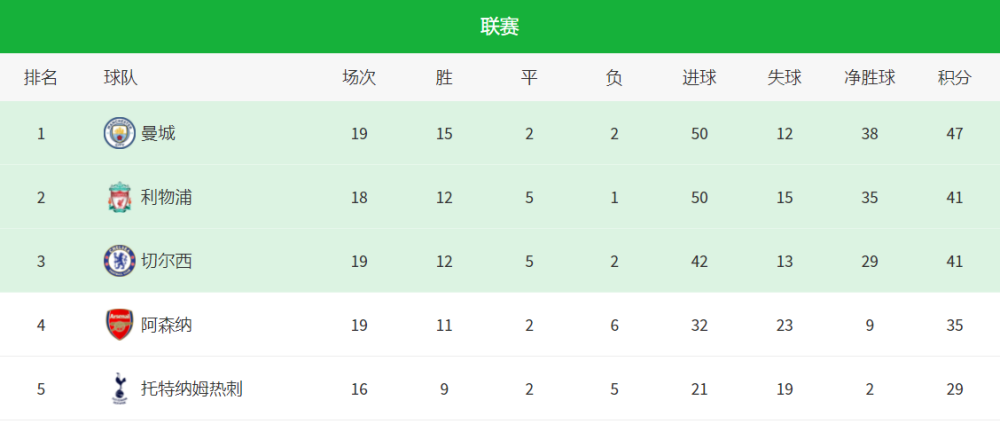
Task: Sort by the 净胜球 column header
Action: pyautogui.click(x=870, y=78)
